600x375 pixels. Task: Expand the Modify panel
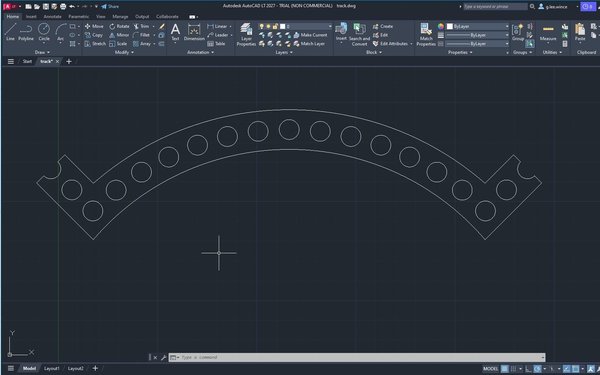point(124,52)
